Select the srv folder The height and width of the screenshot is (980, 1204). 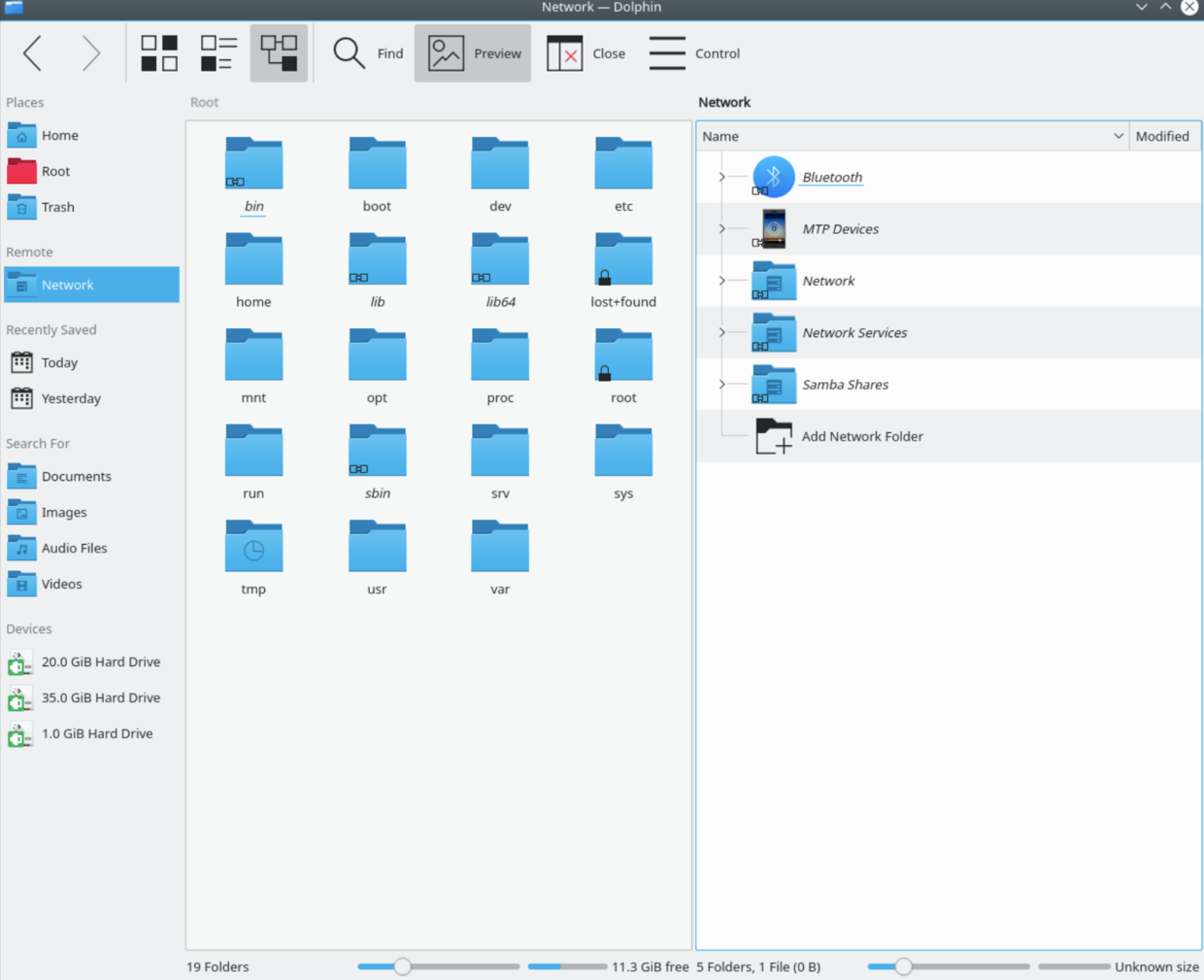(500, 462)
